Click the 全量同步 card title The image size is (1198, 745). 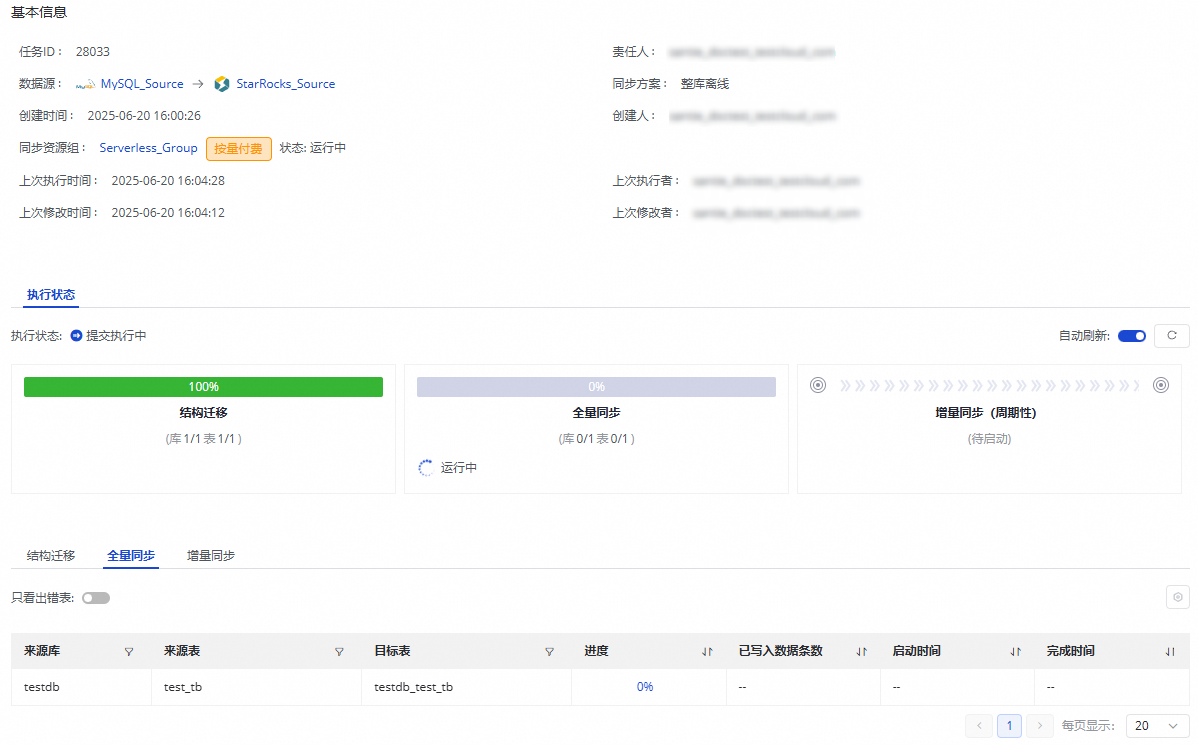(x=596, y=413)
